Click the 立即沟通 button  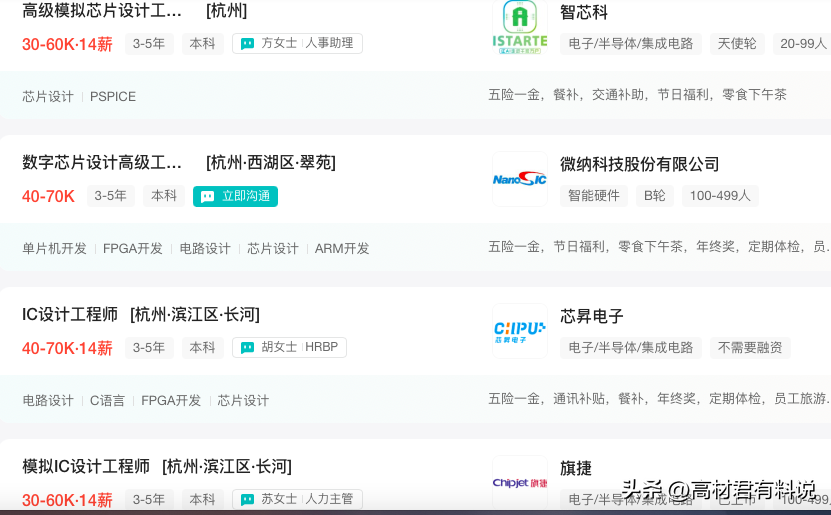(235, 197)
